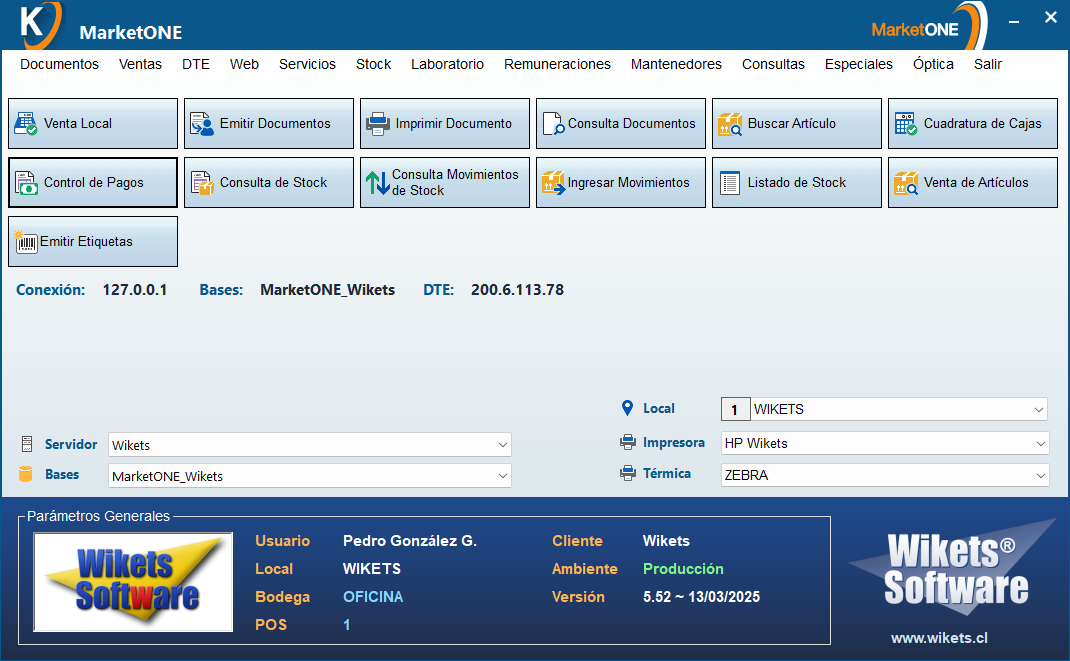Open the Mantenedores menu
1070x661 pixels.
[676, 64]
